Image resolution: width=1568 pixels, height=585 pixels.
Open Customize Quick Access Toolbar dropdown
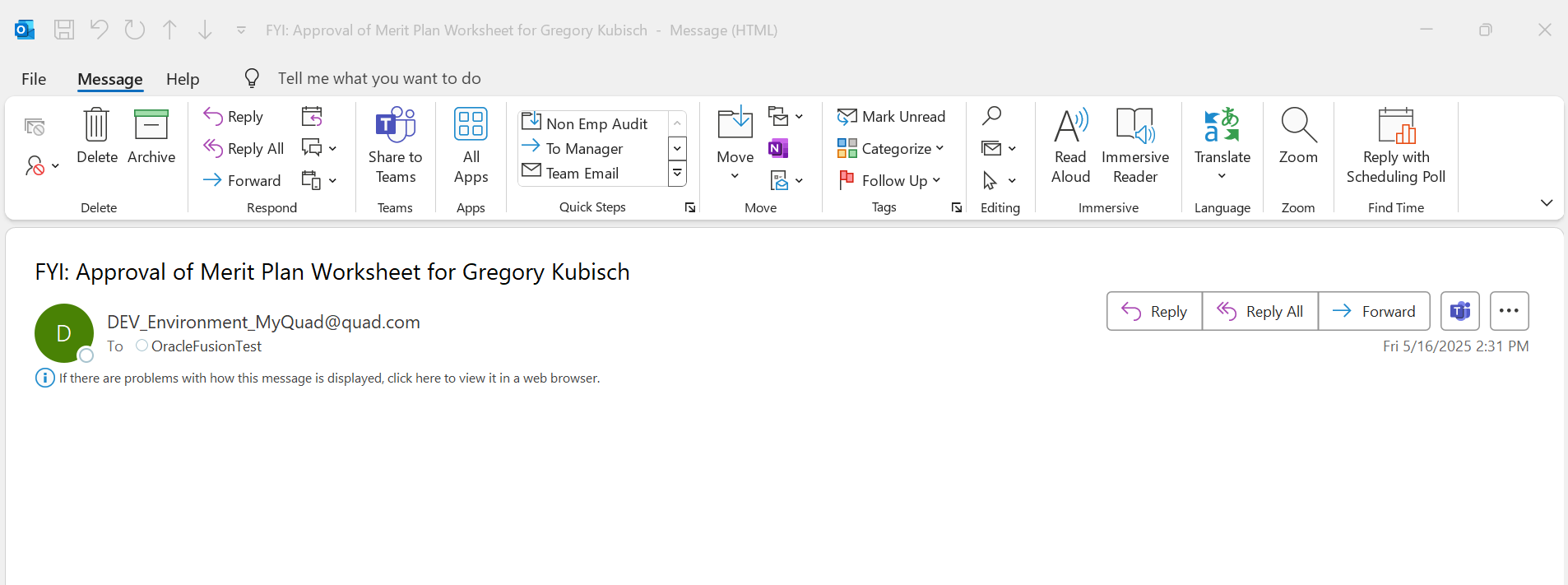241,30
